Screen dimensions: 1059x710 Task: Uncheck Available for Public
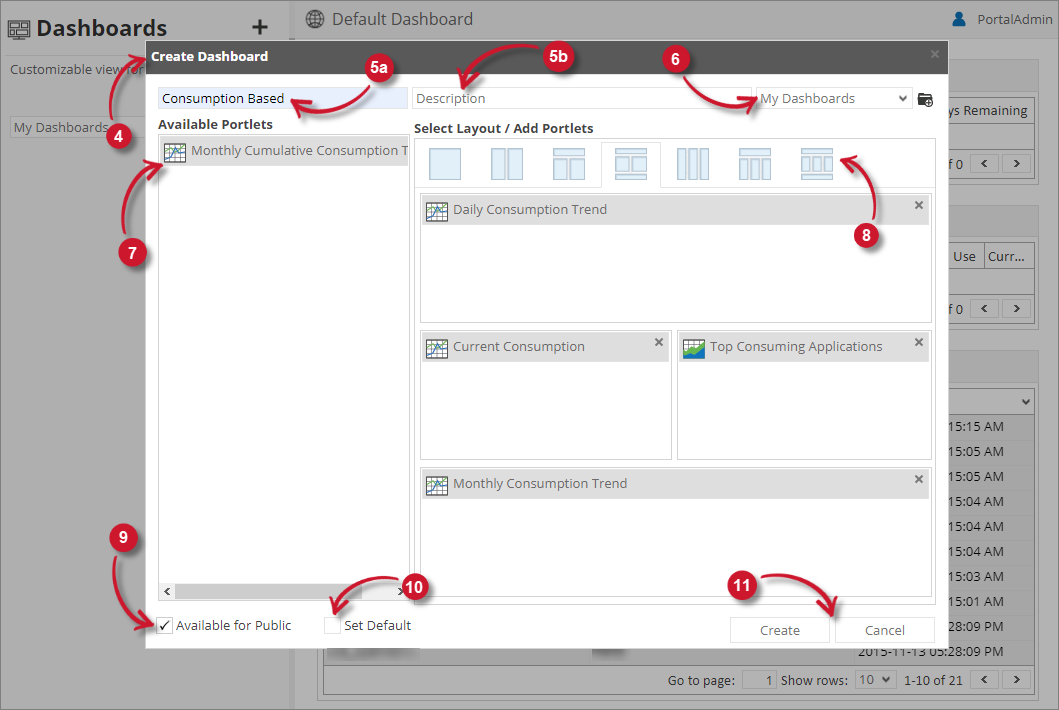coord(164,625)
